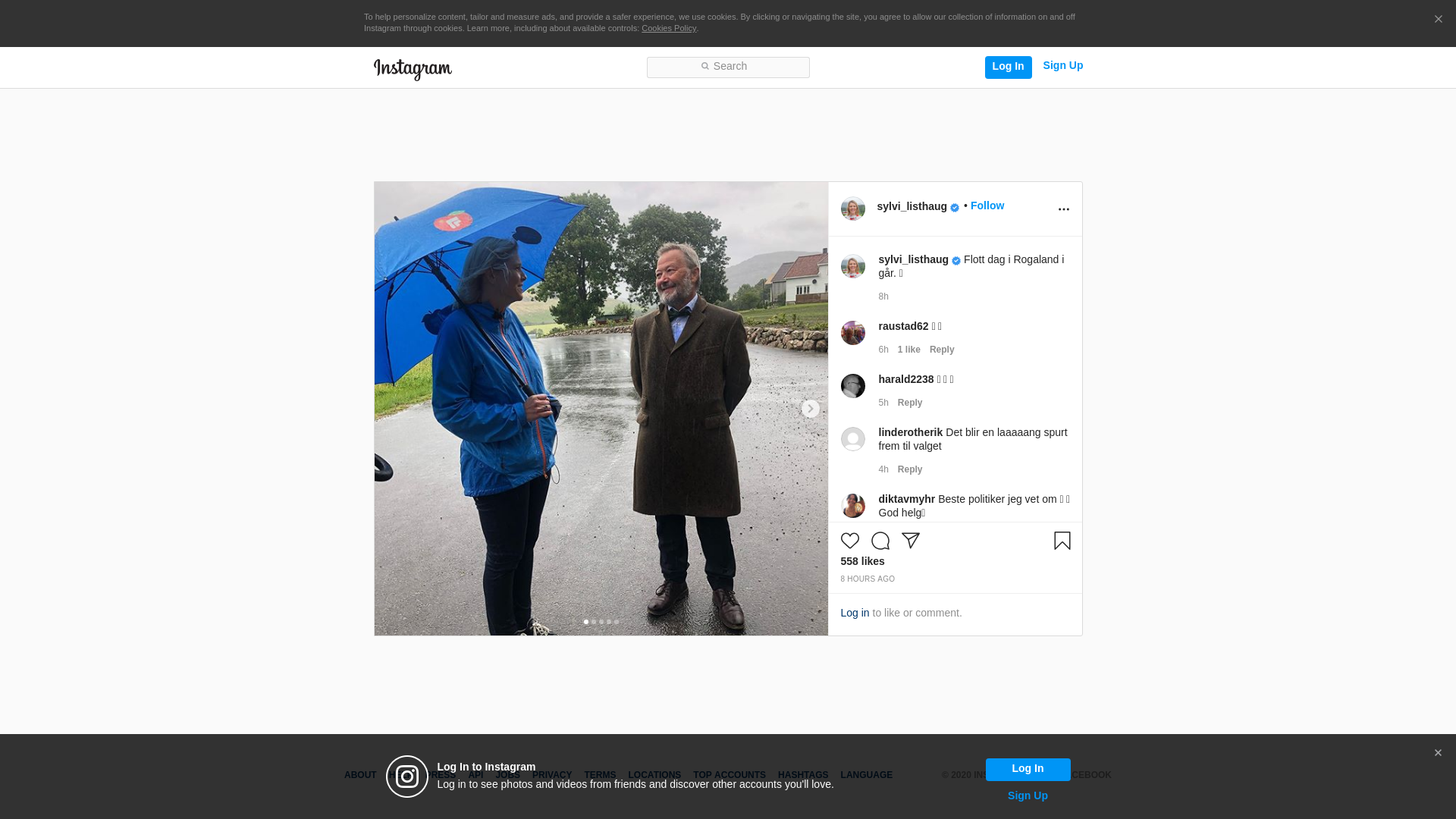Open the post options three-dot menu
The width and height of the screenshot is (1456, 819).
(x=1063, y=209)
